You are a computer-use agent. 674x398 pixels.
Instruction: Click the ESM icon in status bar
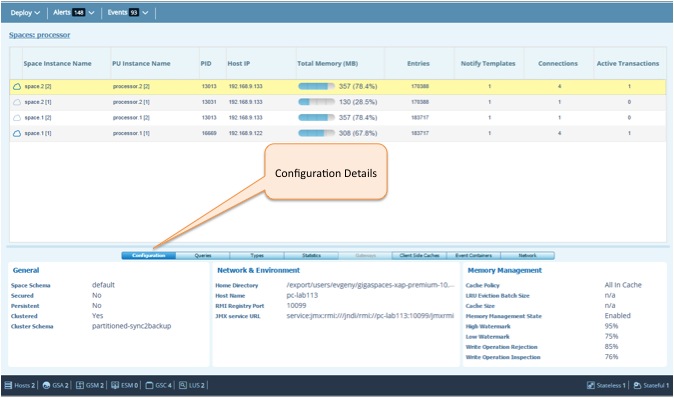[115, 385]
